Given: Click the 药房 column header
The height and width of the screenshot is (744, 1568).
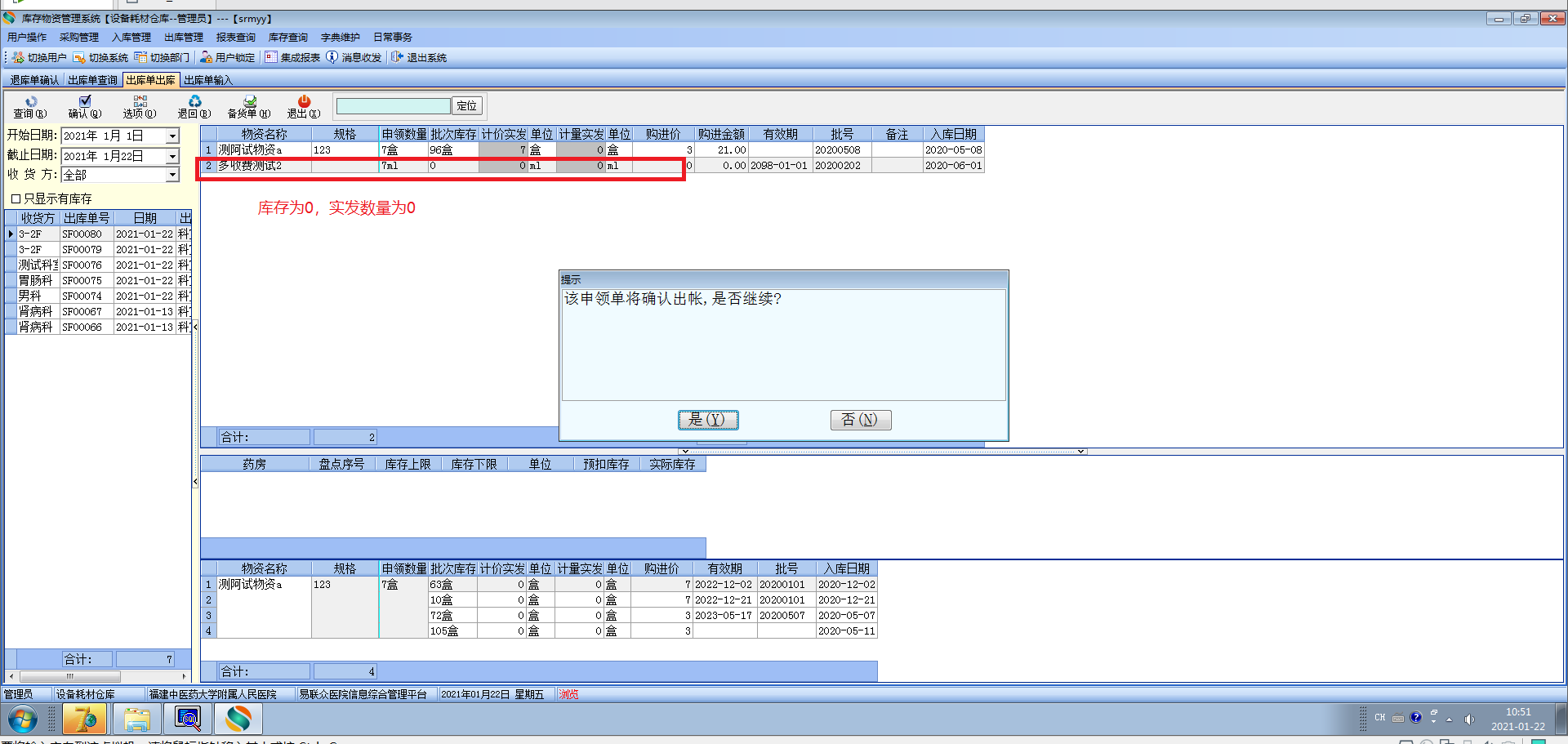Looking at the screenshot, I should tap(255, 464).
